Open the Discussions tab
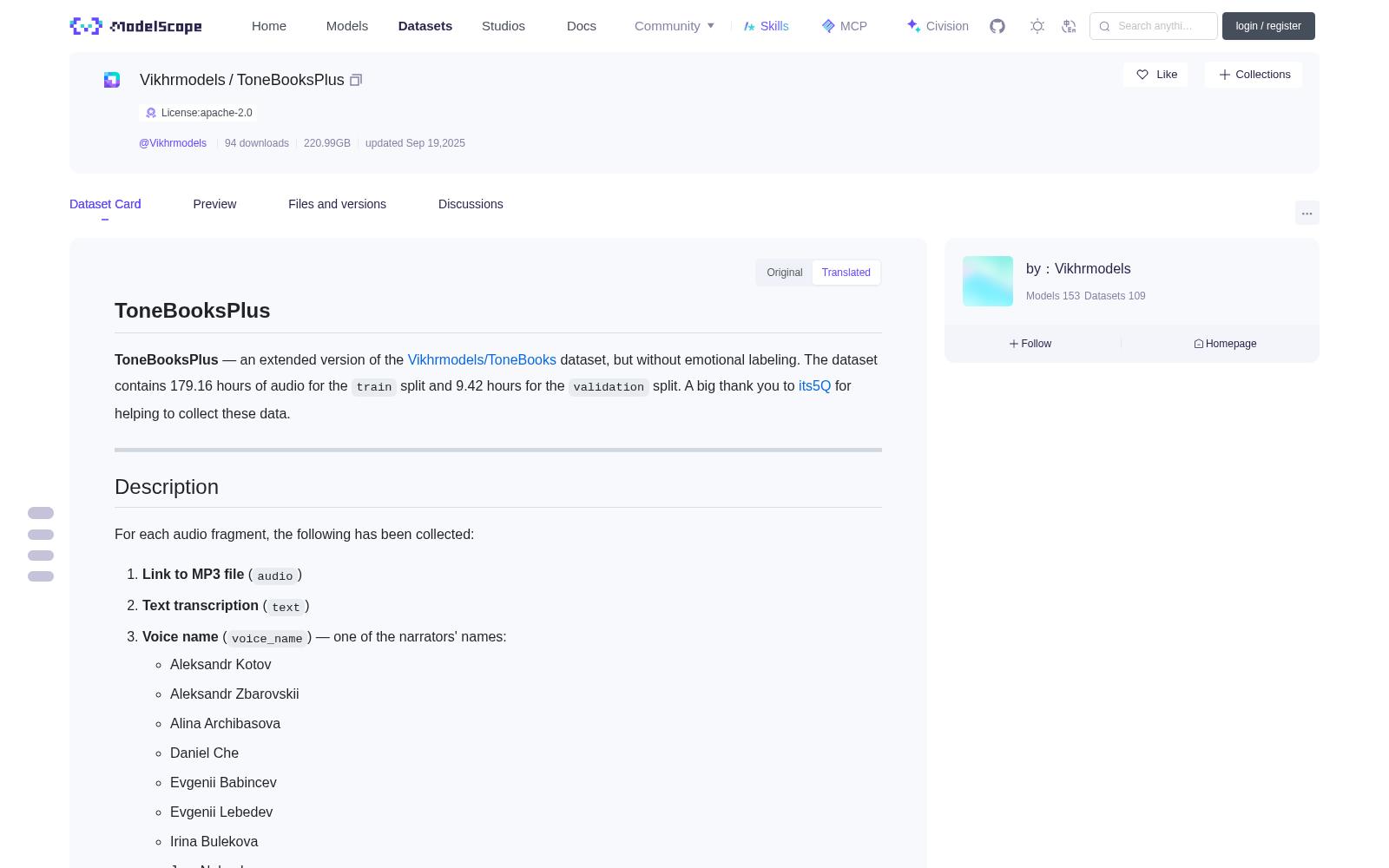The height and width of the screenshot is (868, 1389). (x=471, y=204)
